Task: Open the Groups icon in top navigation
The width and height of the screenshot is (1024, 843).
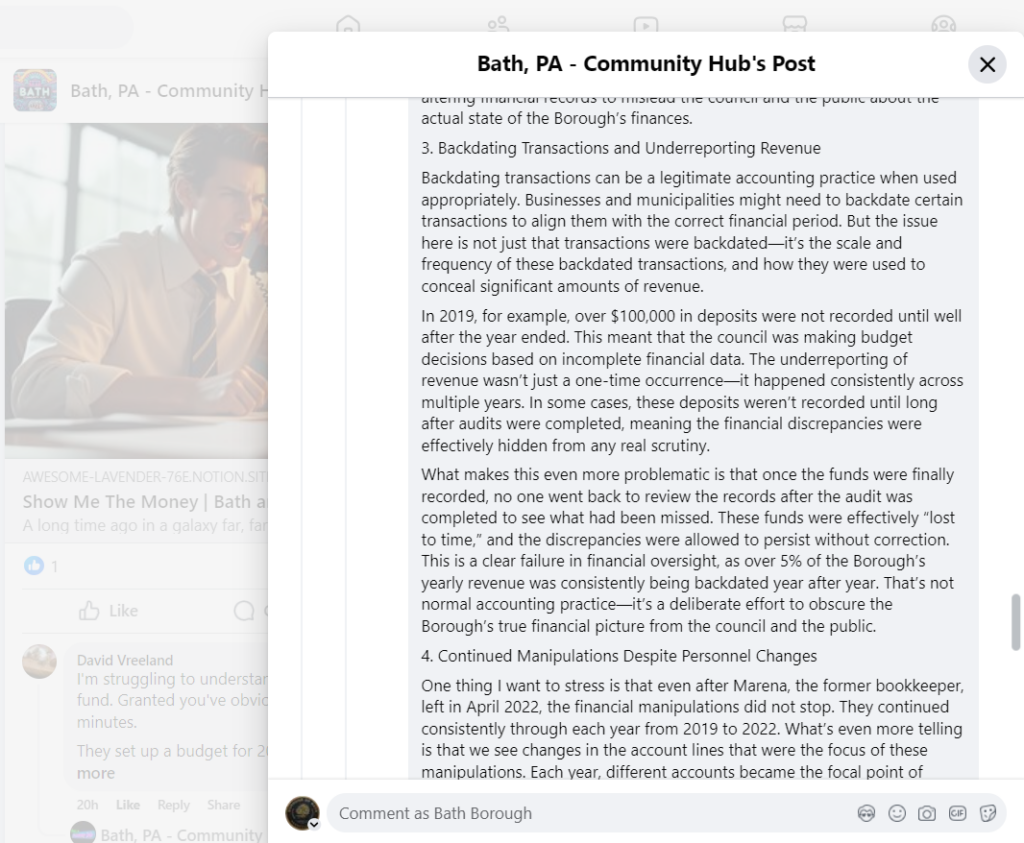Action: pyautogui.click(x=943, y=25)
